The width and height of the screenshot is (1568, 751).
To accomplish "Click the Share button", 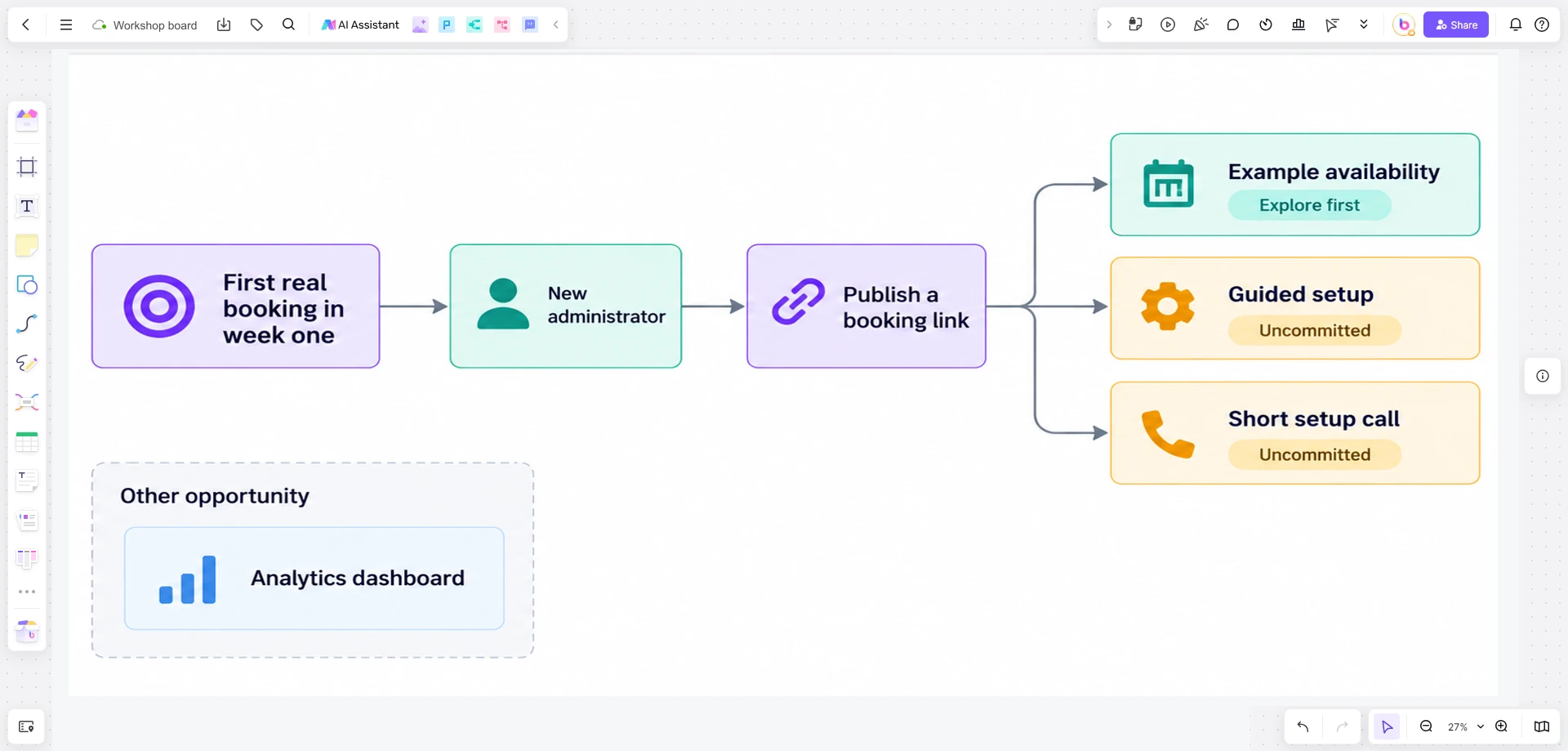I will coord(1456,25).
